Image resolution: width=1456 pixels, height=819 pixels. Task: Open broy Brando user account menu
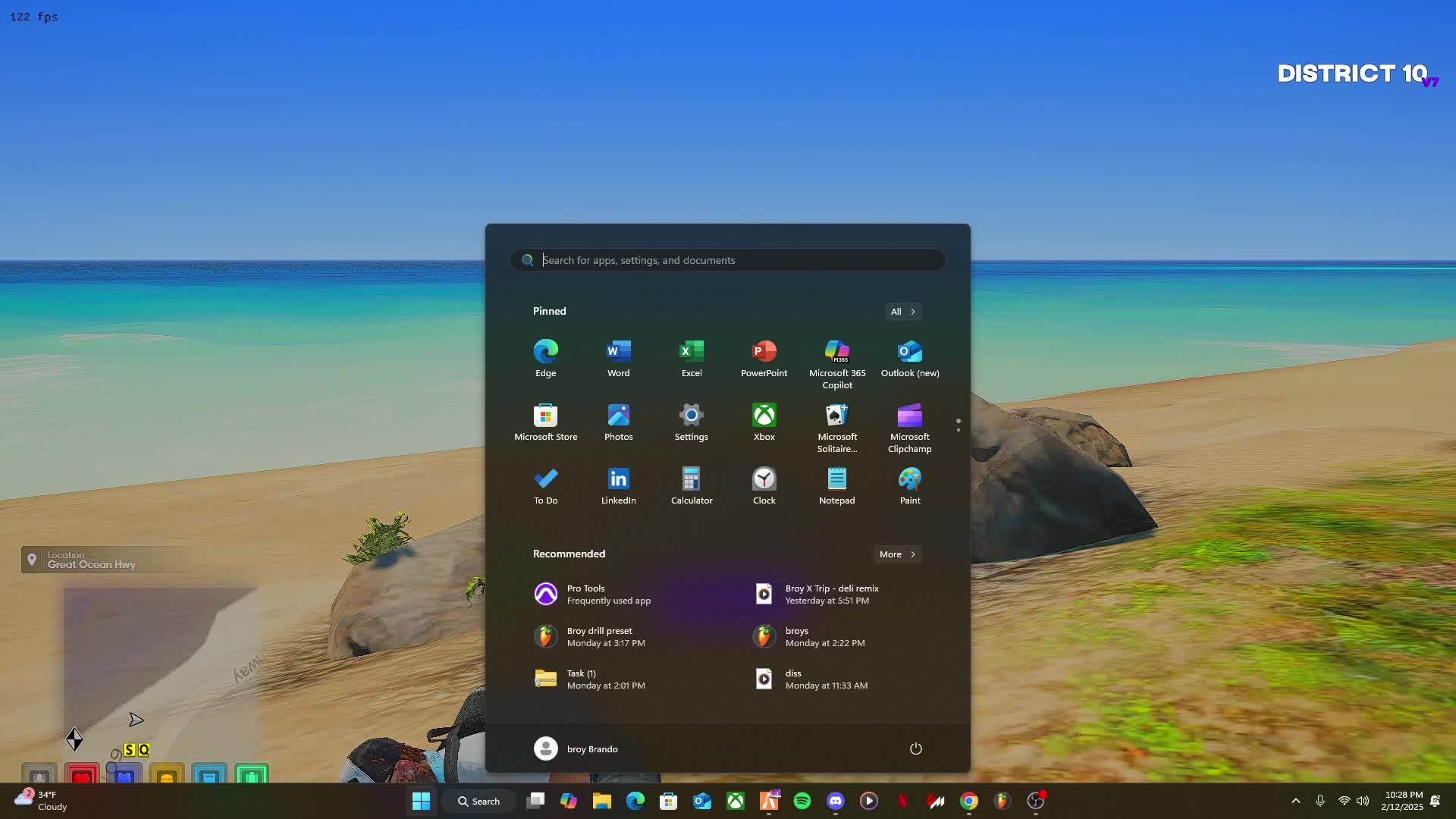coord(576,749)
